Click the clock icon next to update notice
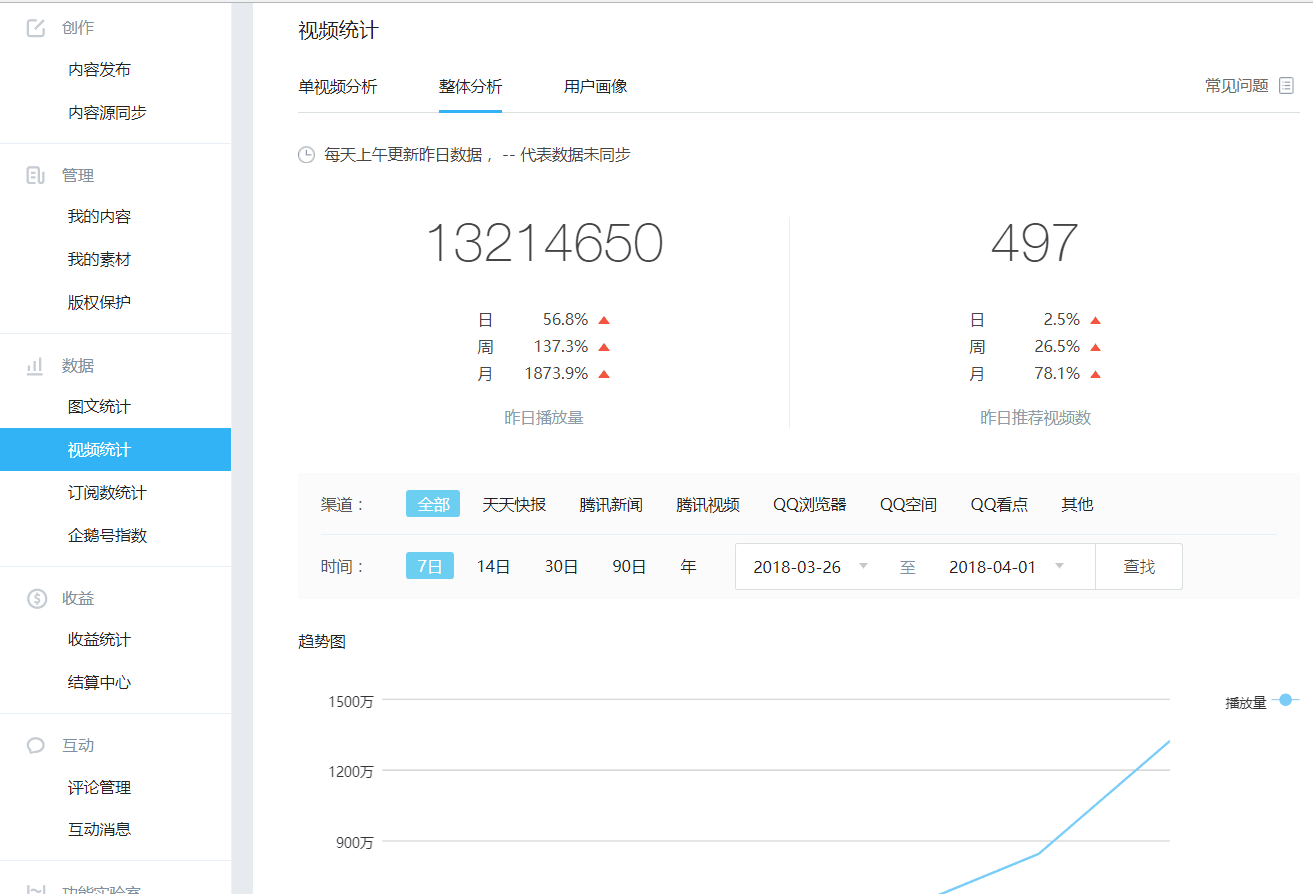 pos(306,155)
